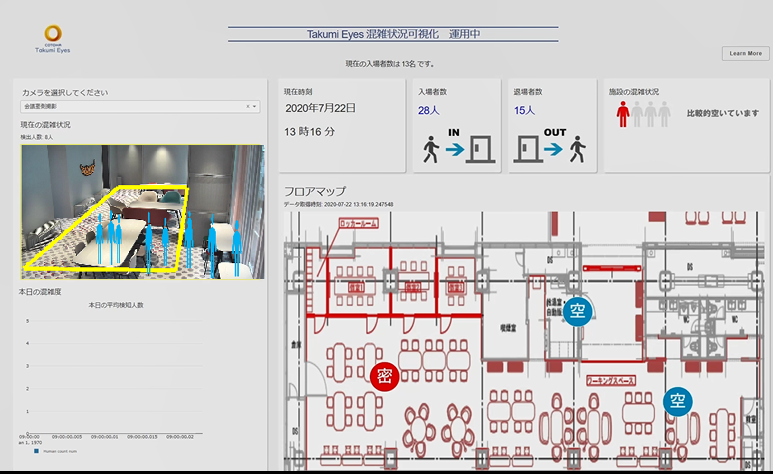Click the Human count num legend entry
The image size is (773, 474).
tap(56, 451)
